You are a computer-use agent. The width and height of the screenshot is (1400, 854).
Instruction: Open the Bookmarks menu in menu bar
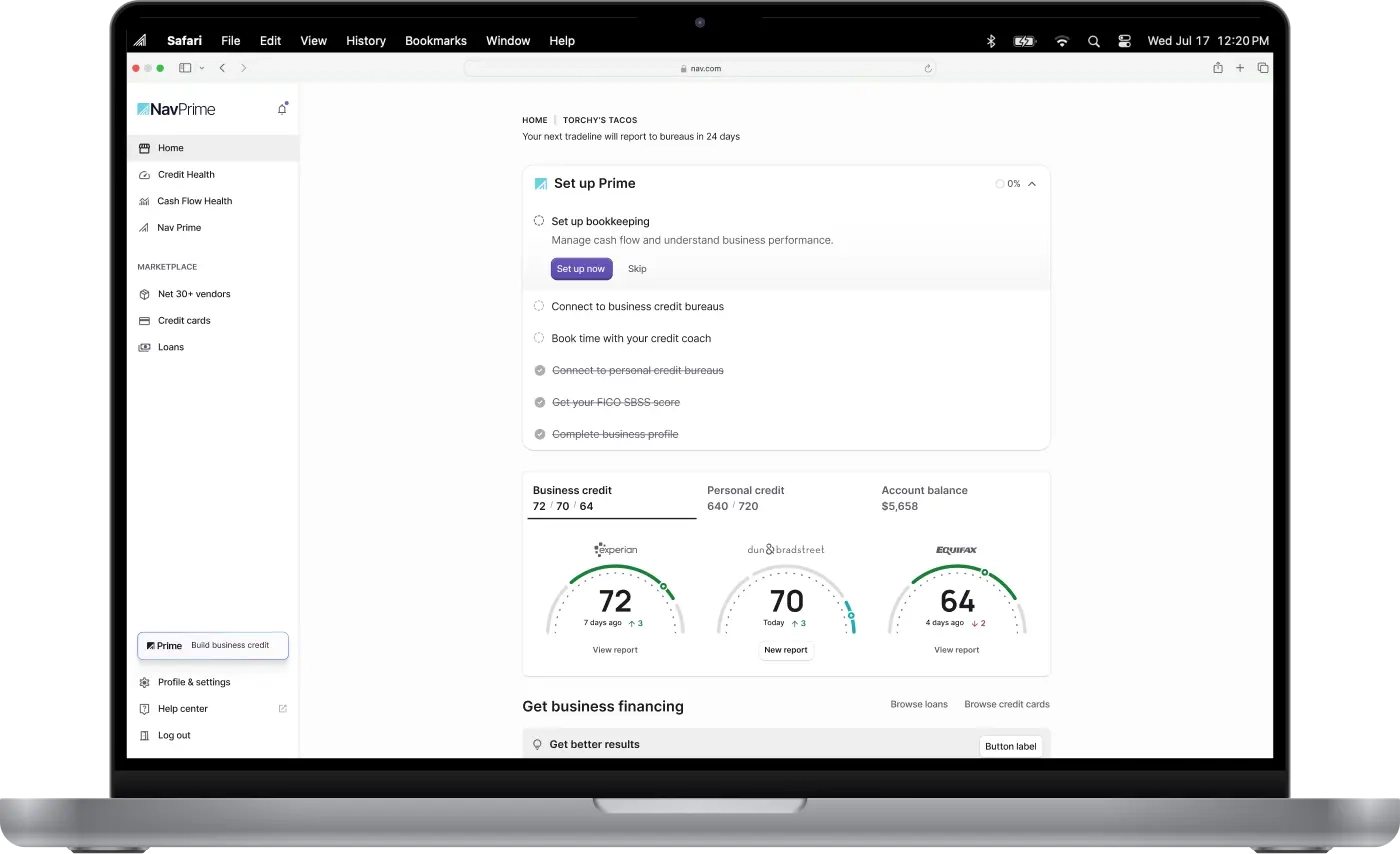coord(435,41)
